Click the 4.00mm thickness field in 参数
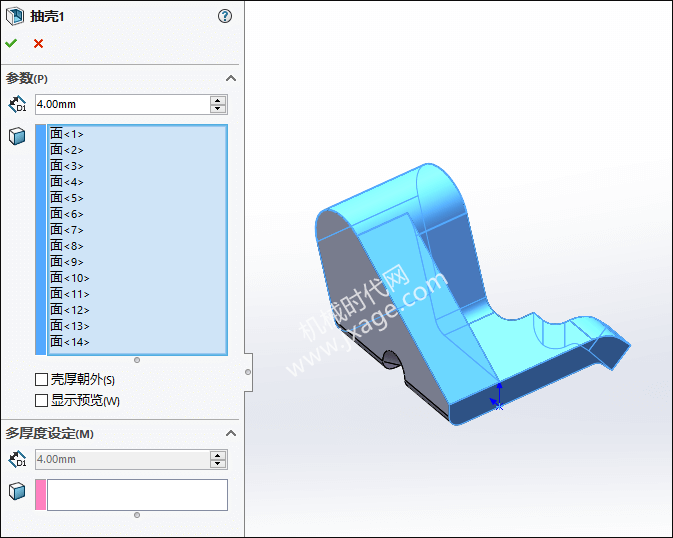Viewport: 673px width, 538px height. click(123, 104)
